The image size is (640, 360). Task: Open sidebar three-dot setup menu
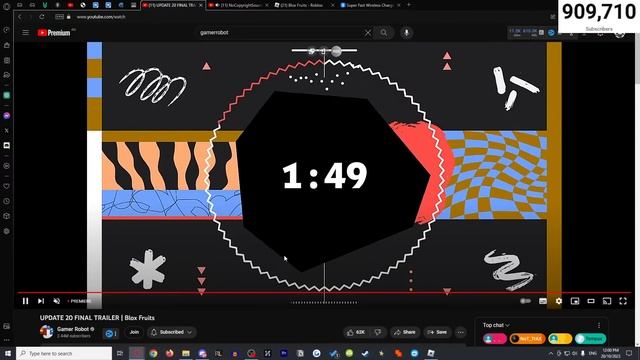pos(7,340)
